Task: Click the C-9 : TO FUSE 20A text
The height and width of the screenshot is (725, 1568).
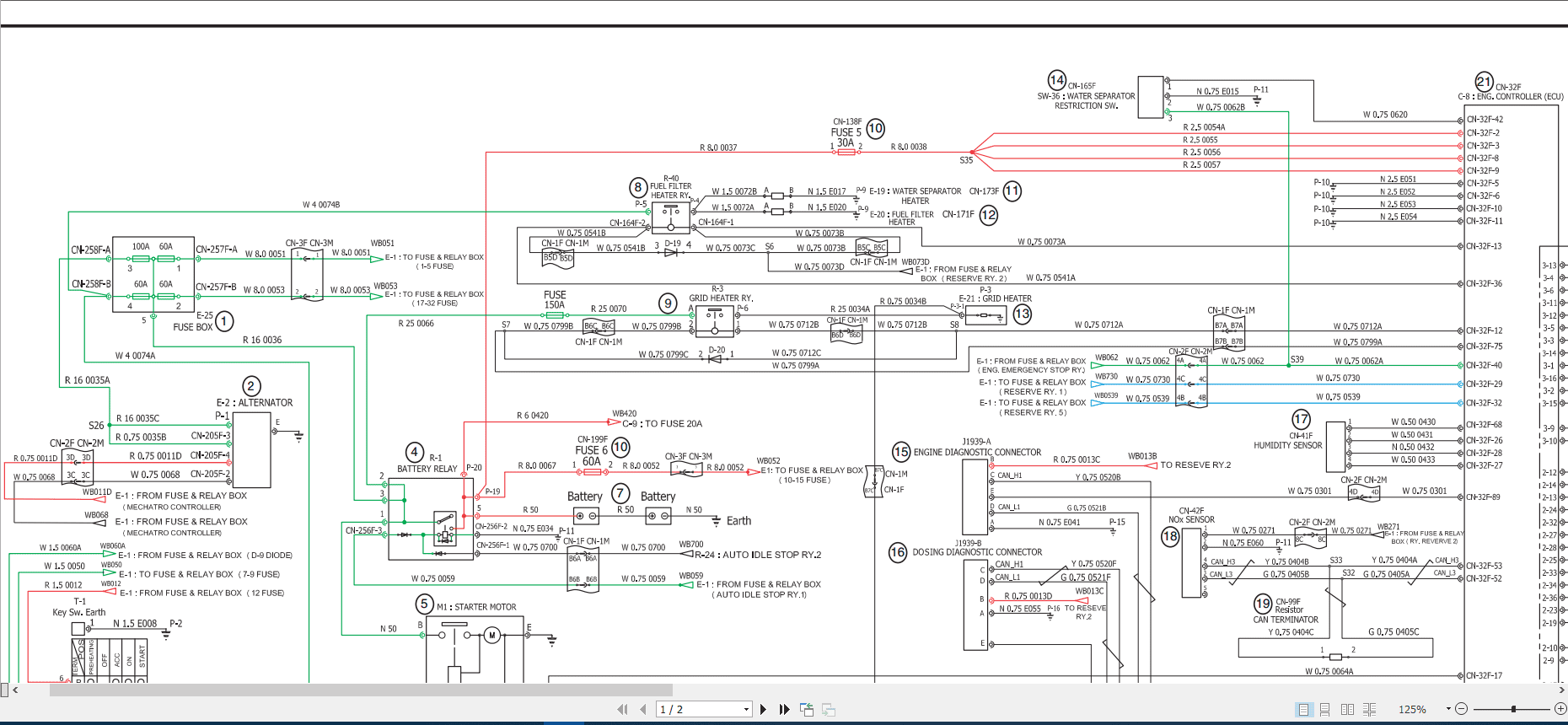Action: click(662, 424)
